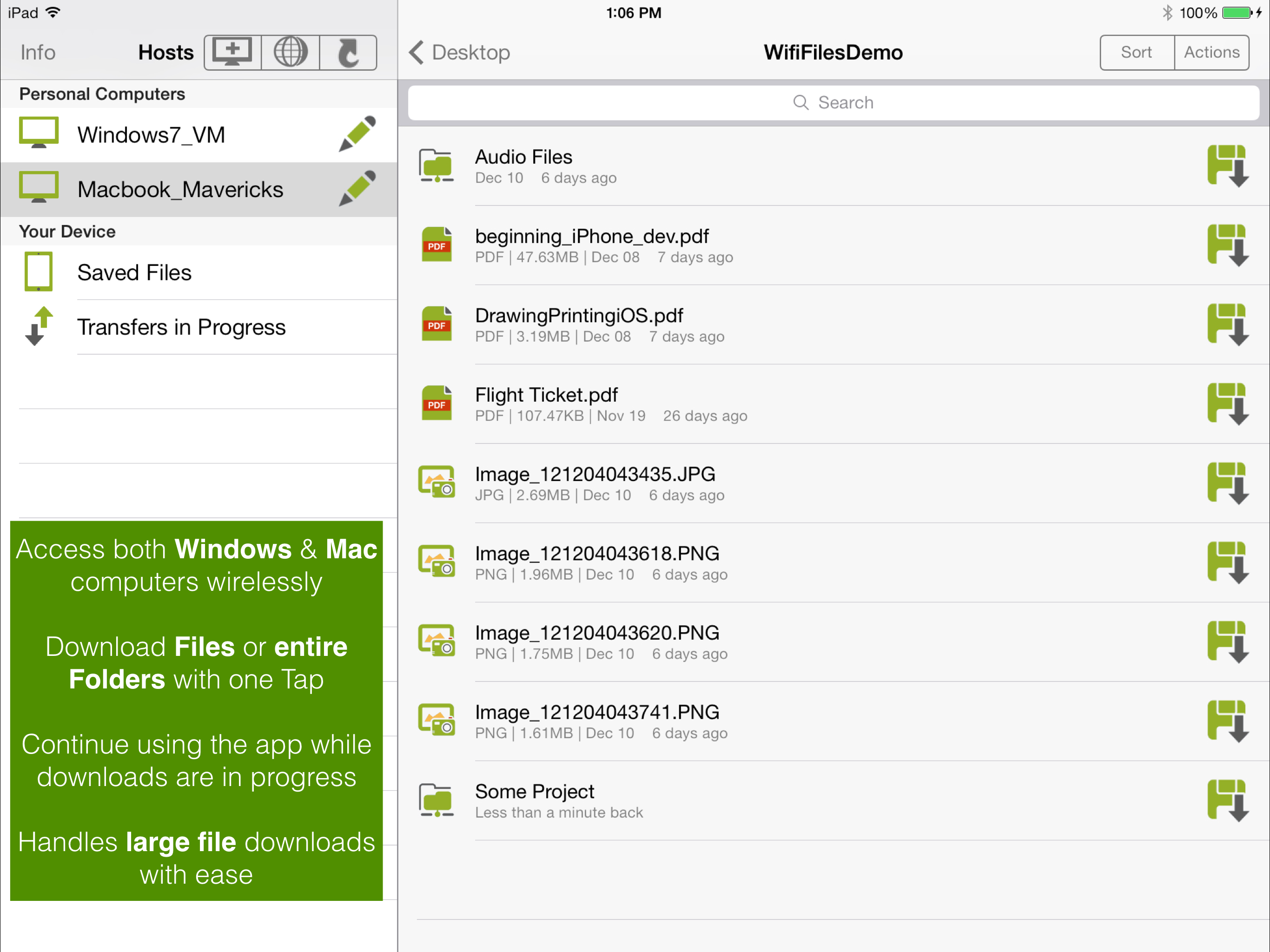Open the Actions menu
Screen dimensions: 1270x952
[x=1211, y=52]
